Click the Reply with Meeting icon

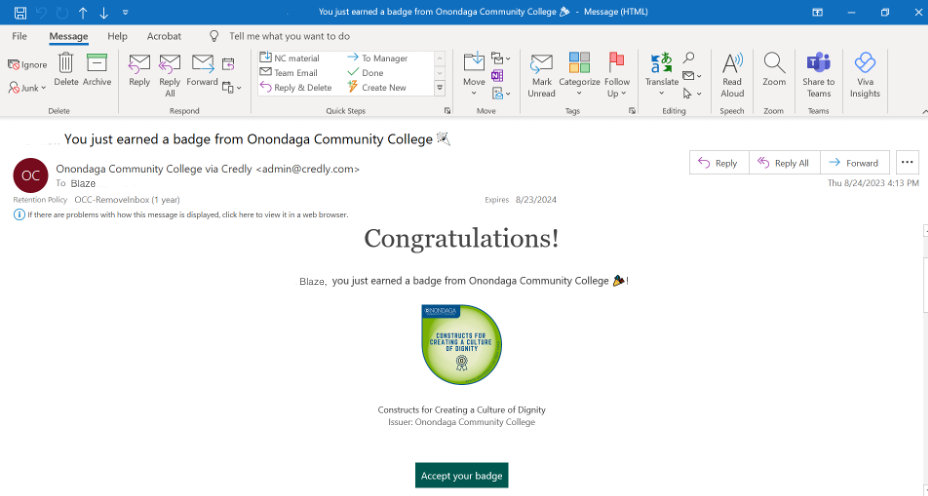228,64
